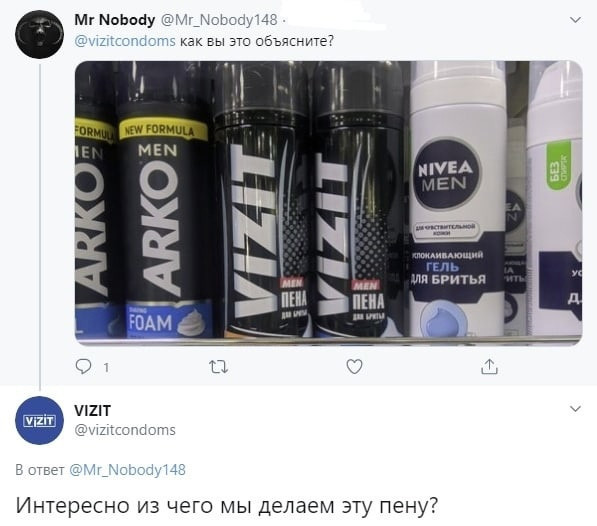Select the reply text 'Интересно из чего мы делаем эту пену?'

(x=227, y=506)
